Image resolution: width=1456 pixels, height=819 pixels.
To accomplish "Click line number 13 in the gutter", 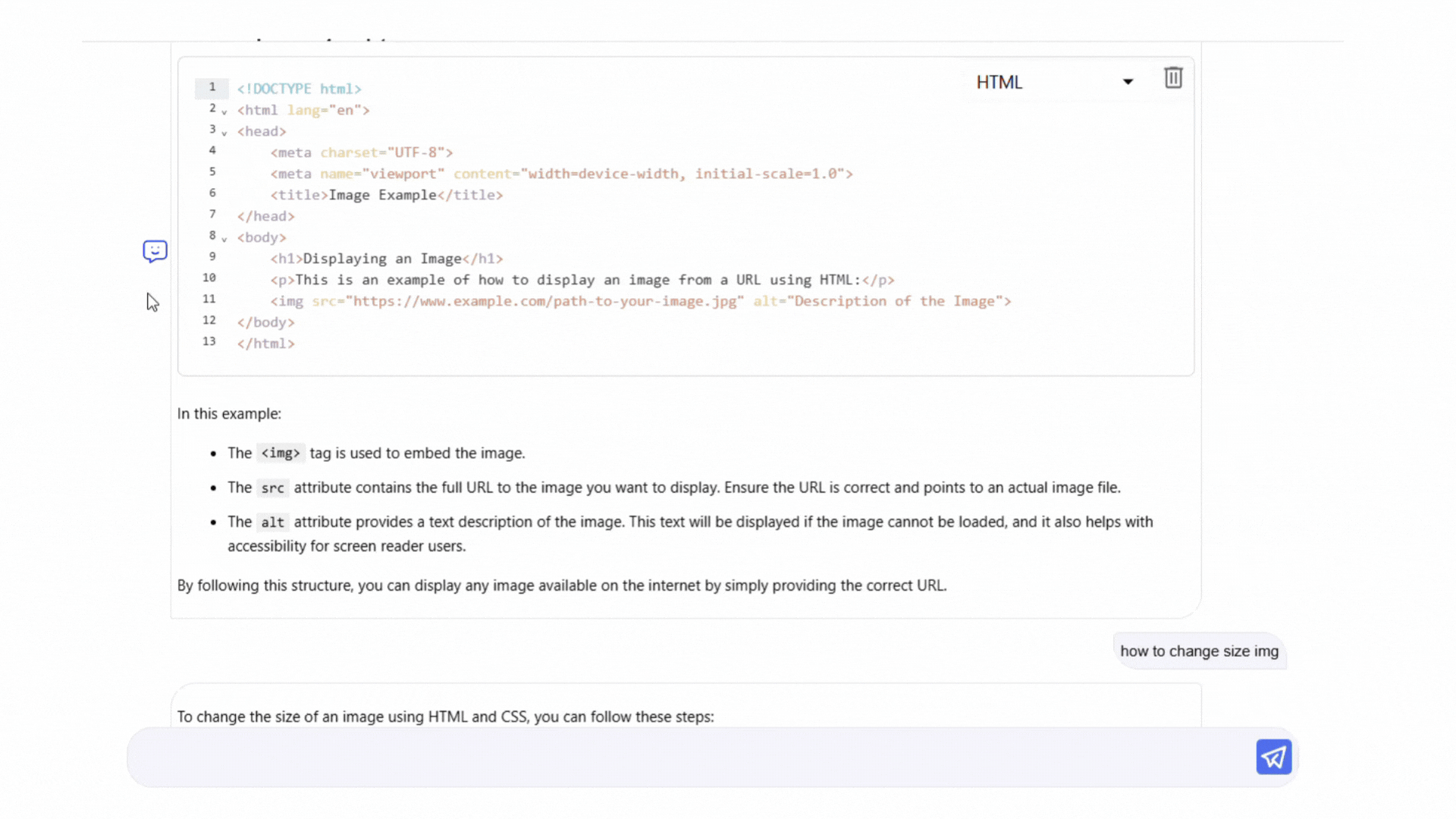I will [209, 341].
